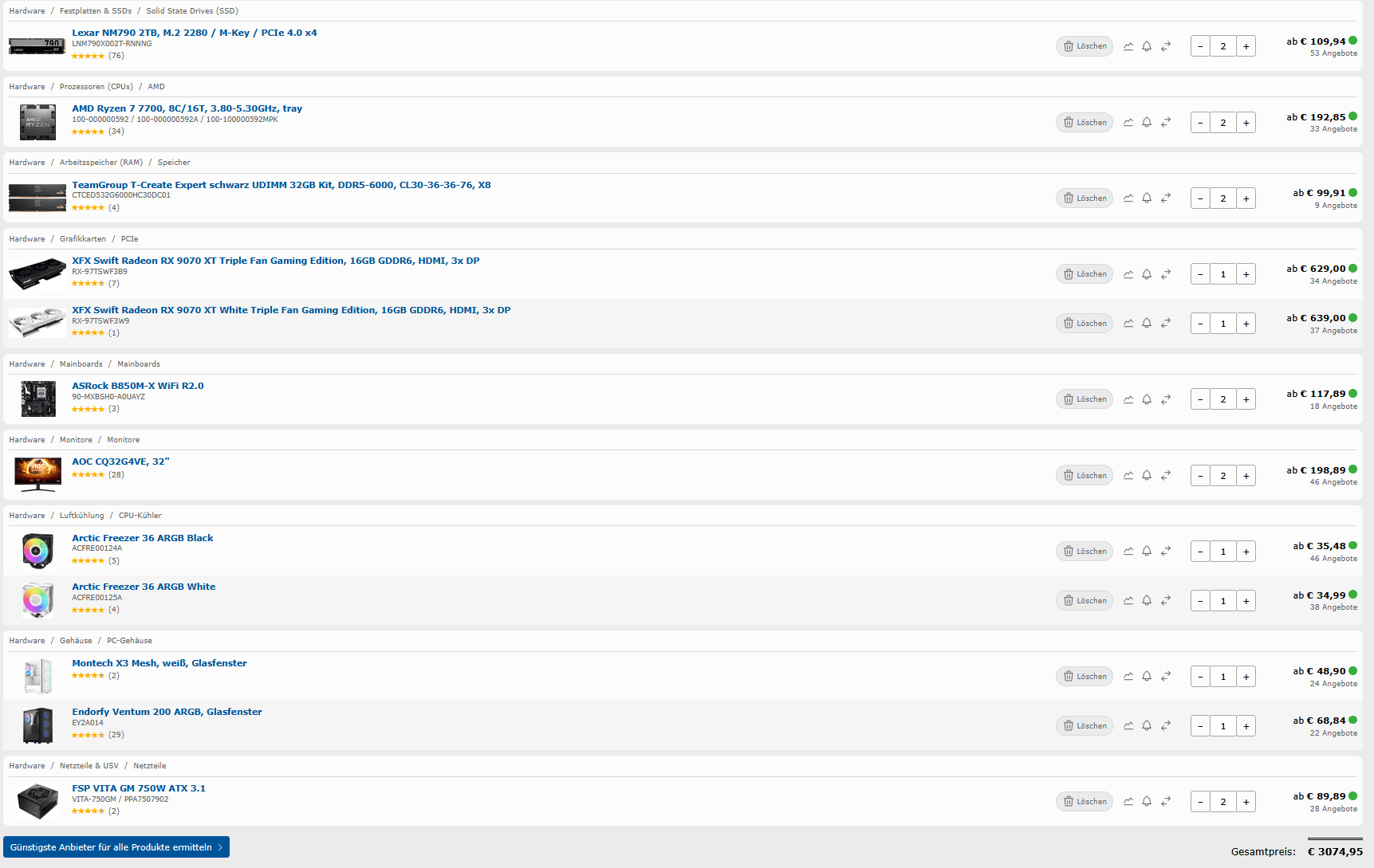Image resolution: width=1374 pixels, height=868 pixels.
Task: Open price history chart for Montech X3 Mesh
Action: pyautogui.click(x=1128, y=677)
